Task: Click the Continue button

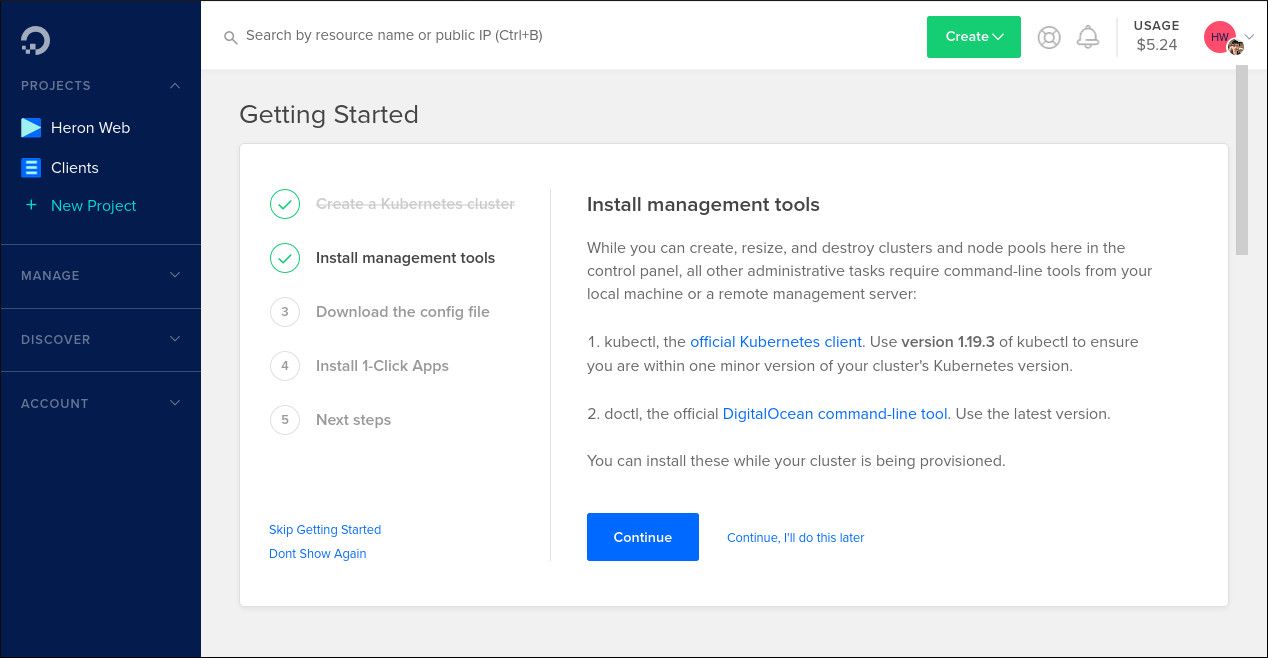Action: tap(642, 537)
